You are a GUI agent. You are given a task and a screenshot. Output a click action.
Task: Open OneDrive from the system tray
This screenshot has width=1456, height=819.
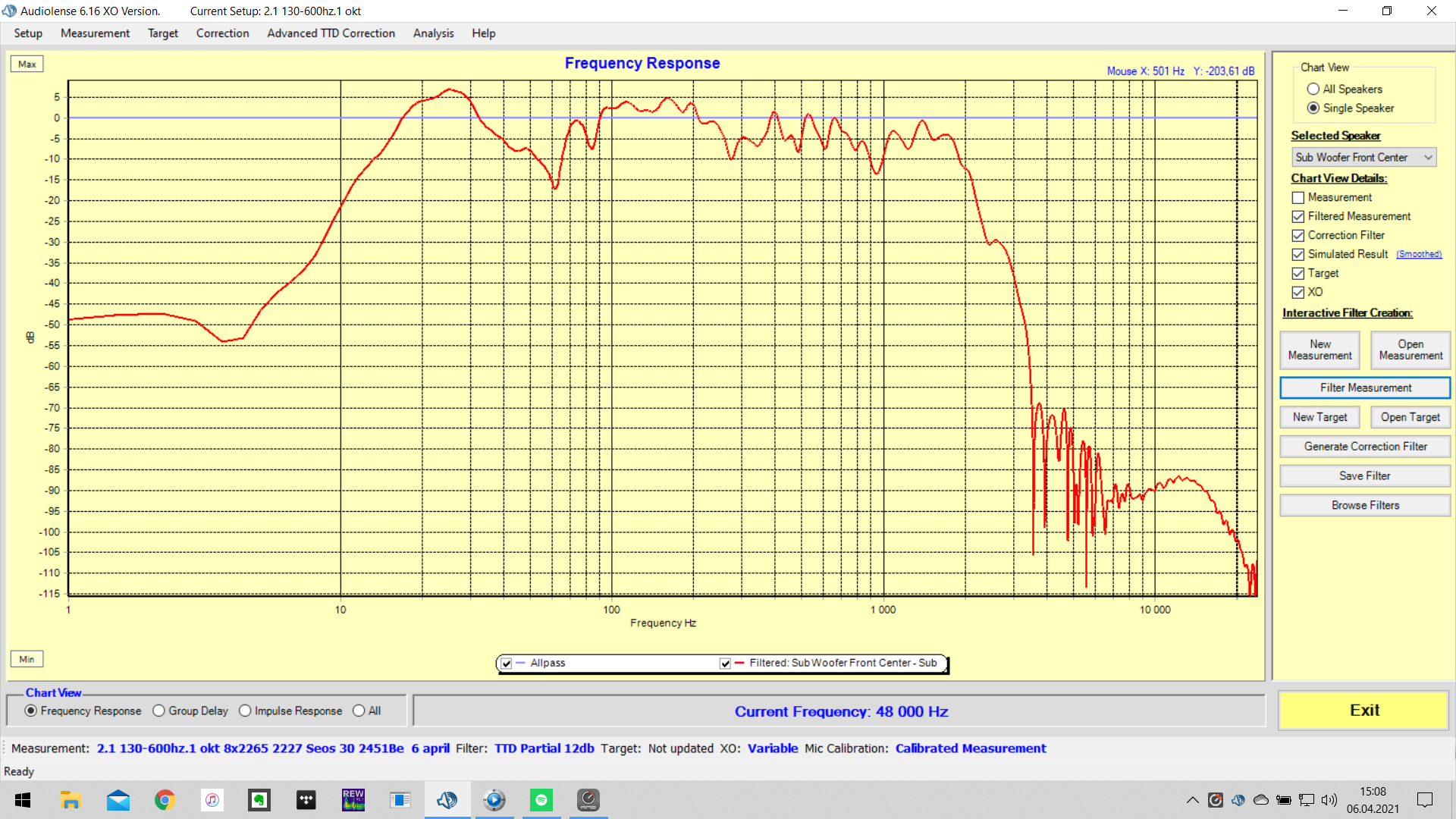(1261, 800)
